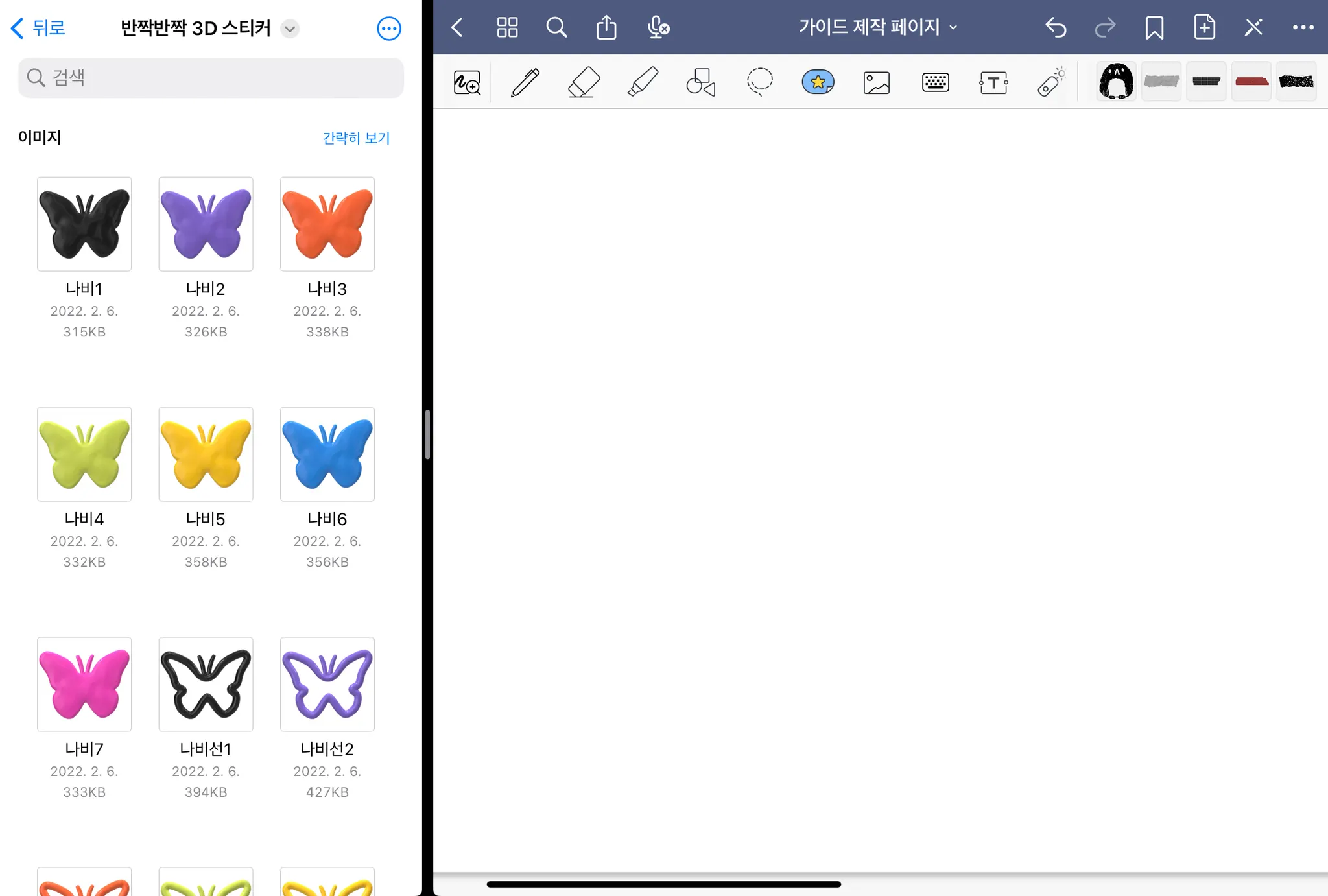This screenshot has height=896, width=1328.
Task: Select the Image insert tool
Action: click(877, 82)
